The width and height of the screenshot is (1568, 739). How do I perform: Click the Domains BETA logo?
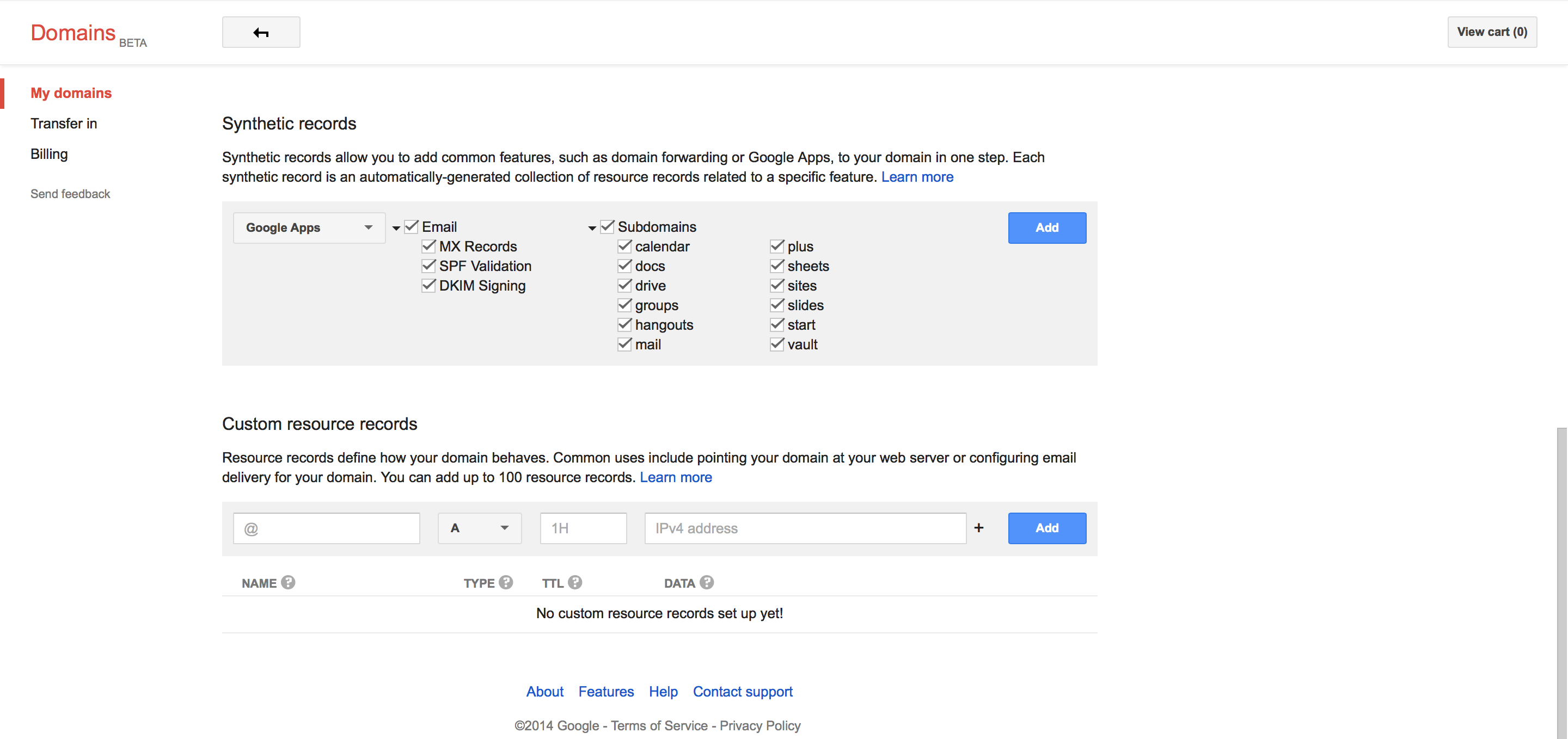pyautogui.click(x=89, y=34)
